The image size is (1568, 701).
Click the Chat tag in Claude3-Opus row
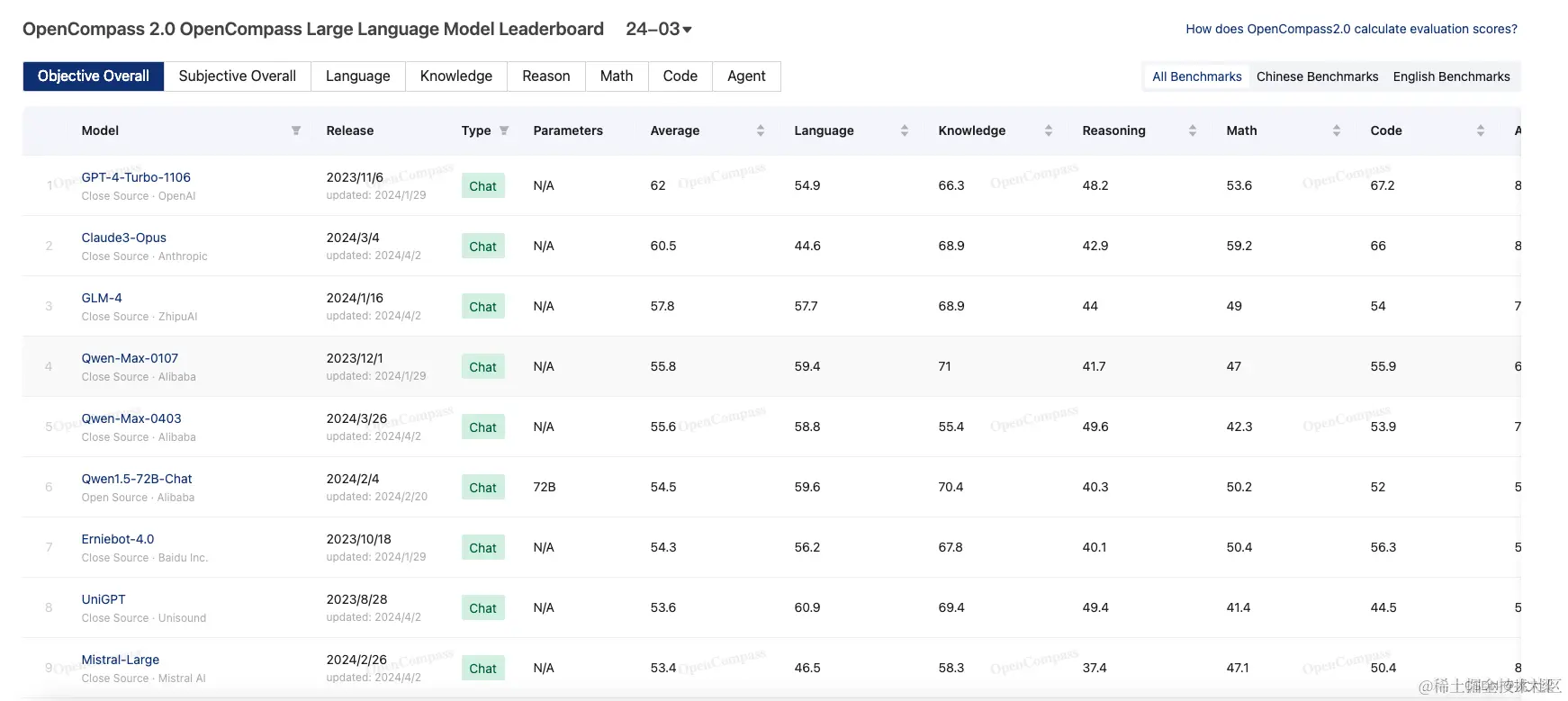[483, 247]
